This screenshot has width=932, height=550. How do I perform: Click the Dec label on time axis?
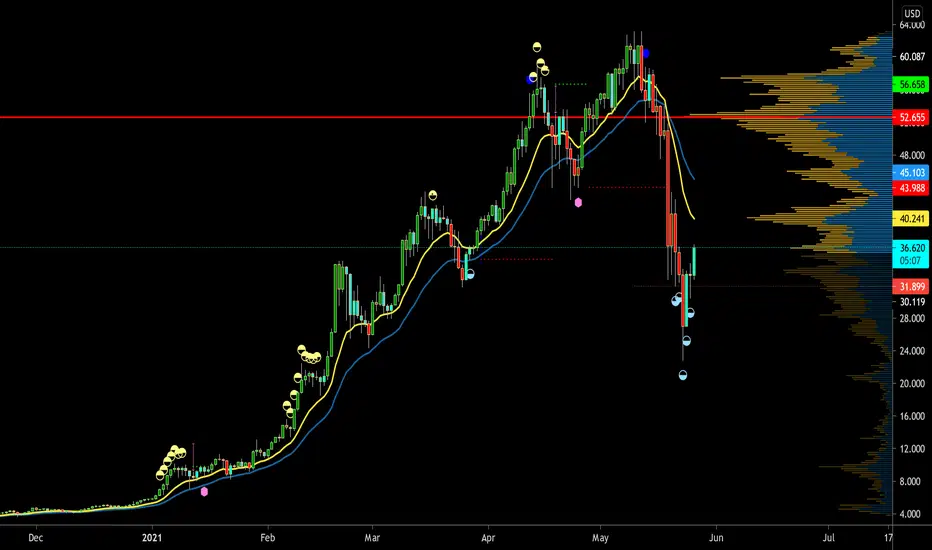(36, 538)
